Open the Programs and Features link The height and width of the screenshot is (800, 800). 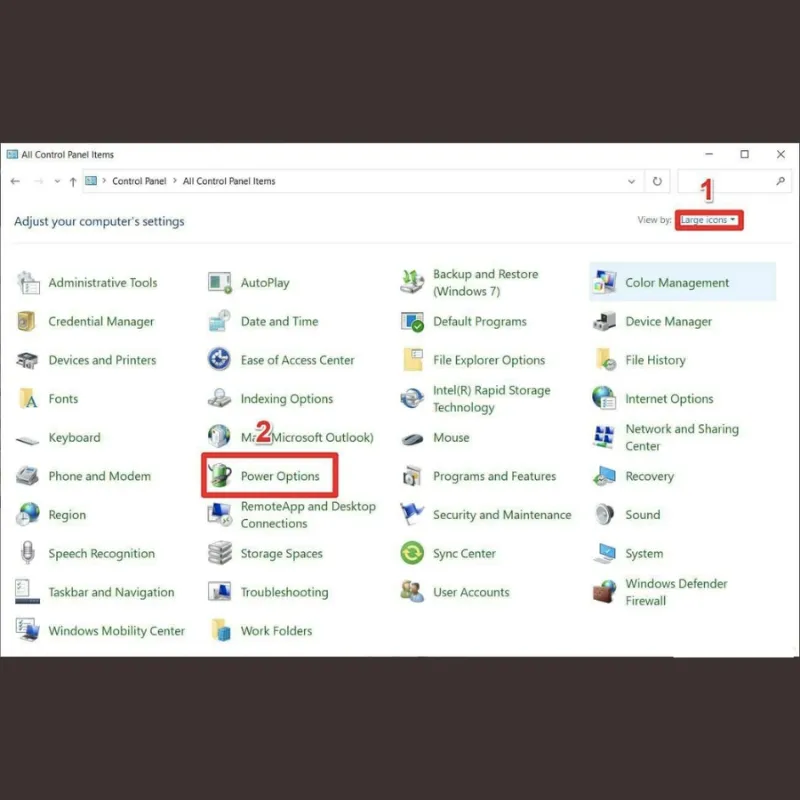point(494,476)
